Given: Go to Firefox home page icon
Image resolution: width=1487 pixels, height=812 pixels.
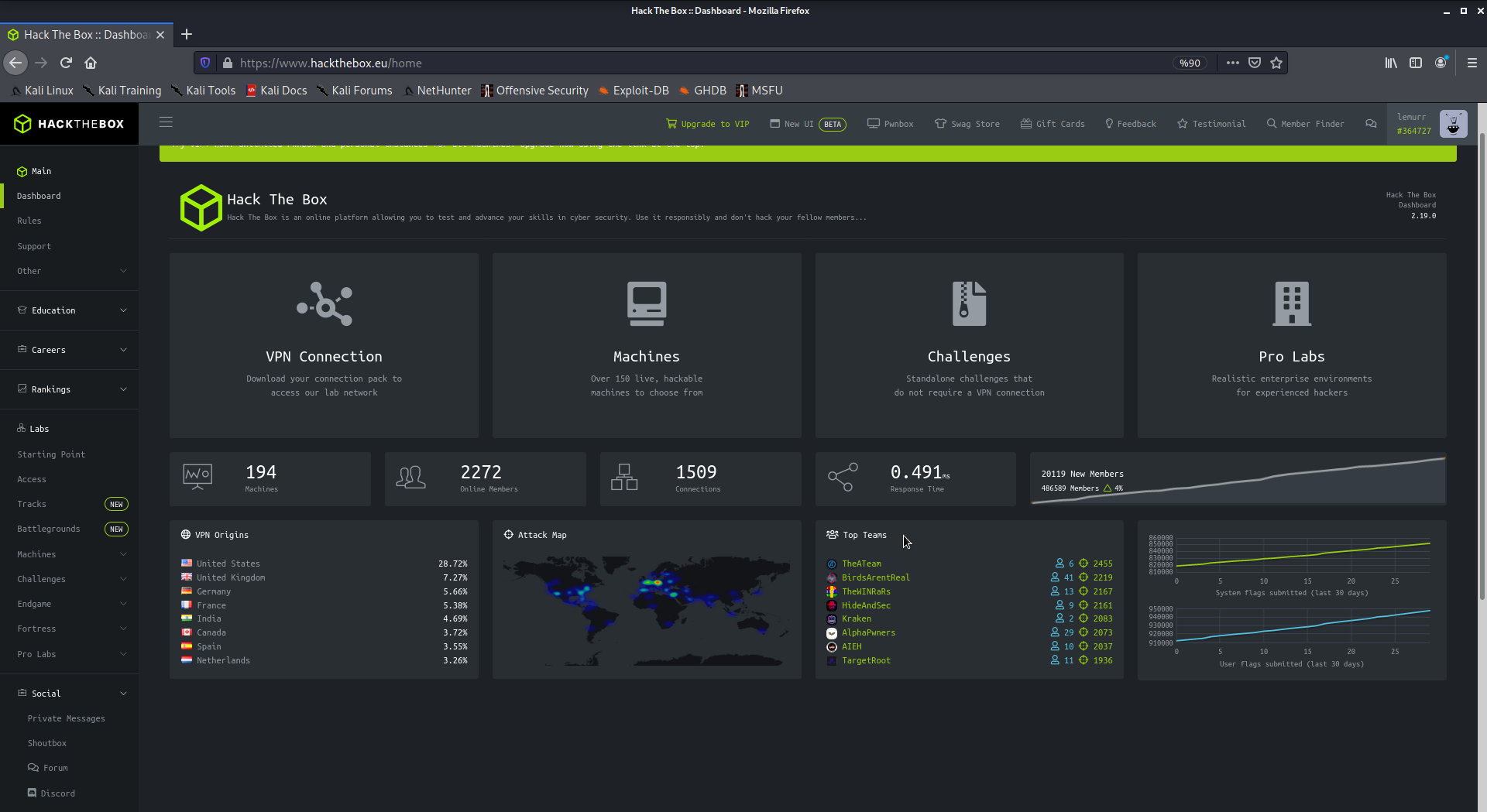Looking at the screenshot, I should (91, 63).
